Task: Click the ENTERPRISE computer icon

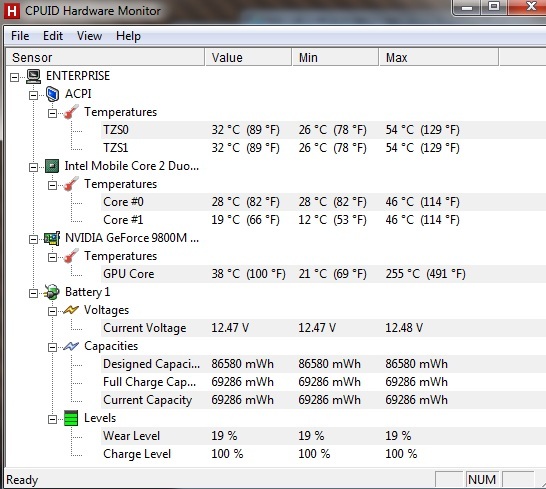Action: coord(33,76)
